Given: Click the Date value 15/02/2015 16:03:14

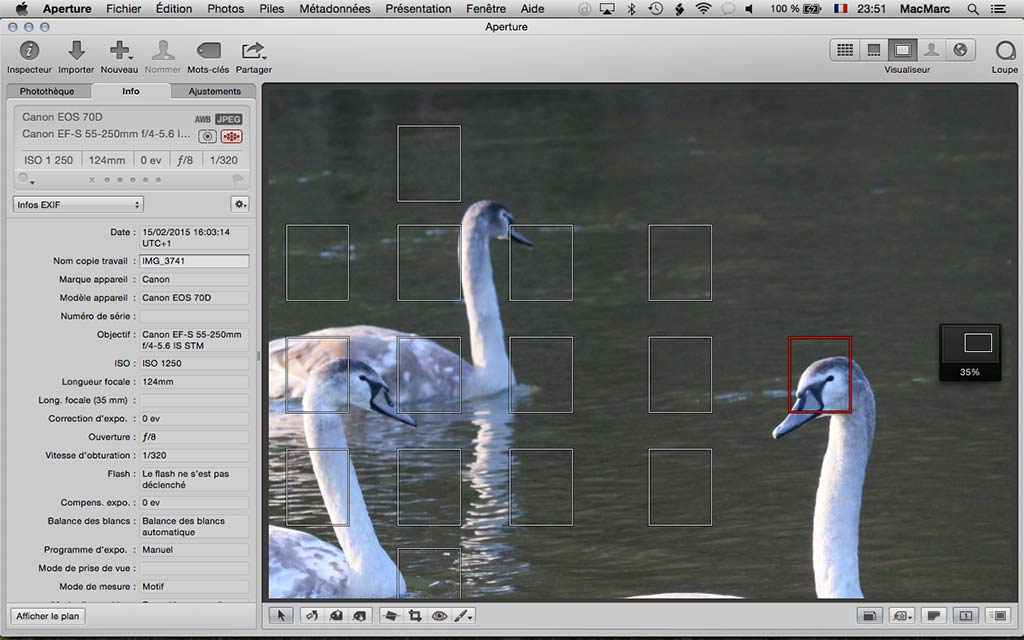Looking at the screenshot, I should (194, 238).
